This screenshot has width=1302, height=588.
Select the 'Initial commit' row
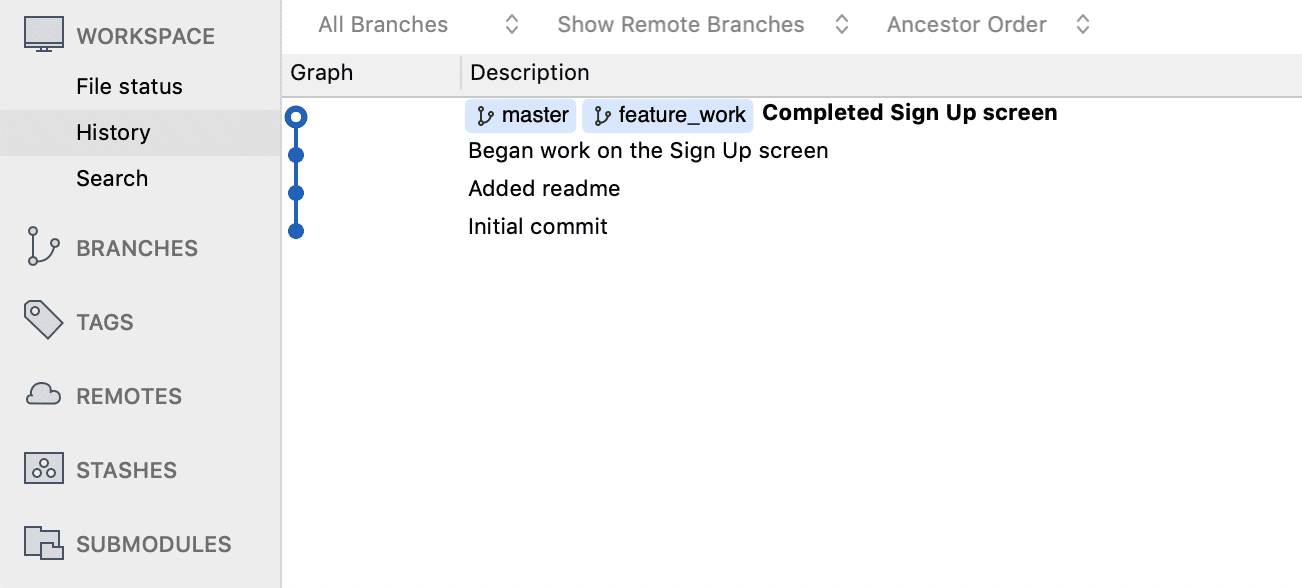pos(791,227)
